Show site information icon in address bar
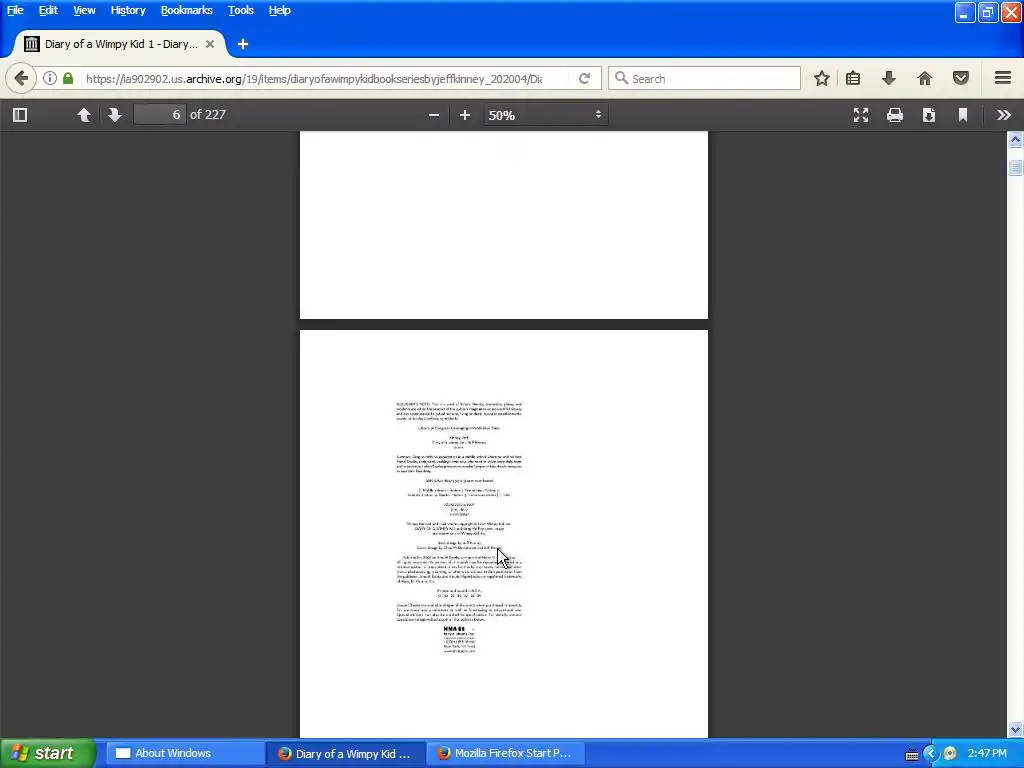Screen dimensions: 1024x768 50,78
